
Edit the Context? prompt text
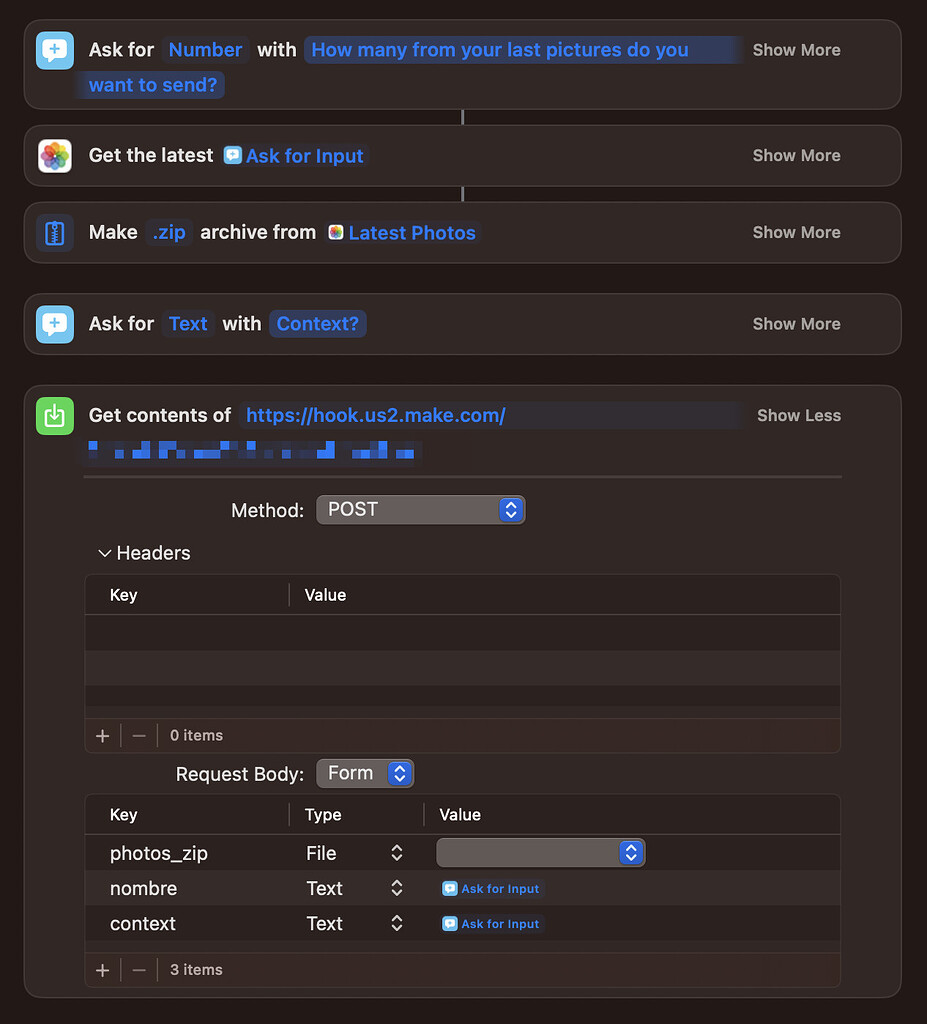[317, 323]
